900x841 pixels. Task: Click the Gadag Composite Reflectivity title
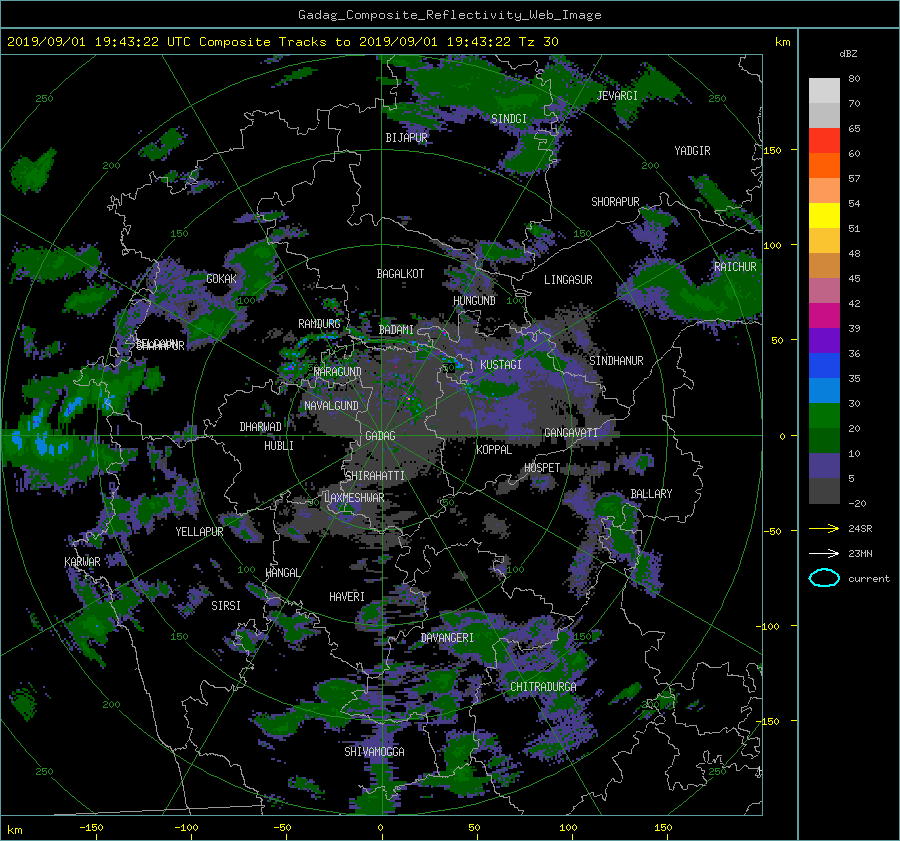[x=449, y=15]
